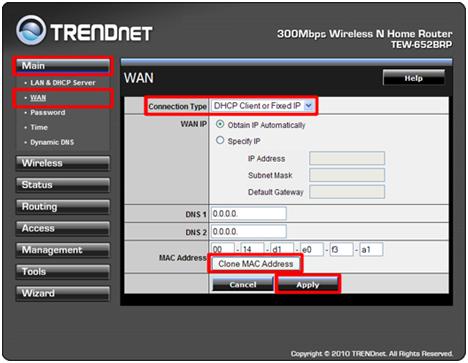Click the DNS 2 input field

click(x=249, y=231)
